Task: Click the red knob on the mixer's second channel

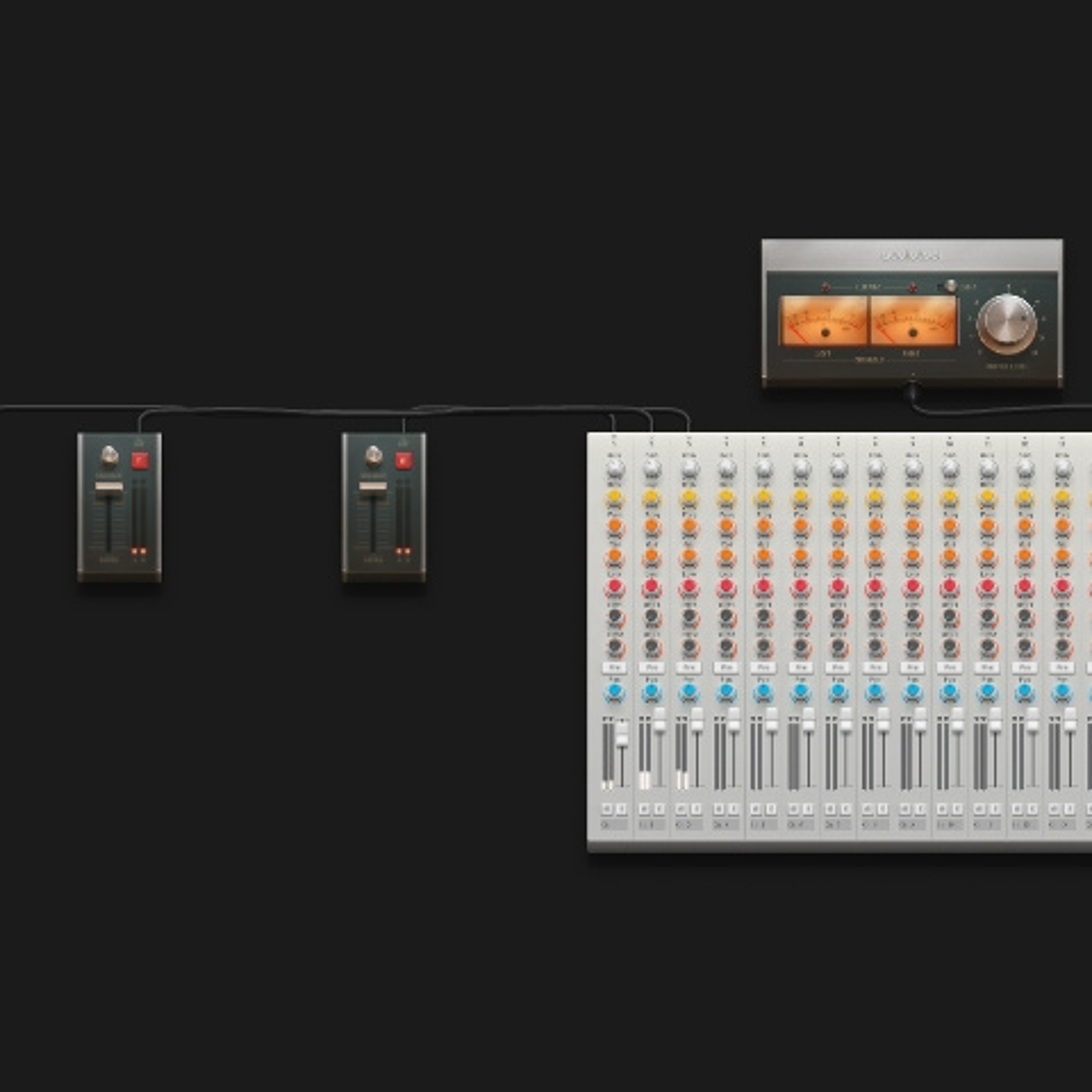Action: click(651, 587)
